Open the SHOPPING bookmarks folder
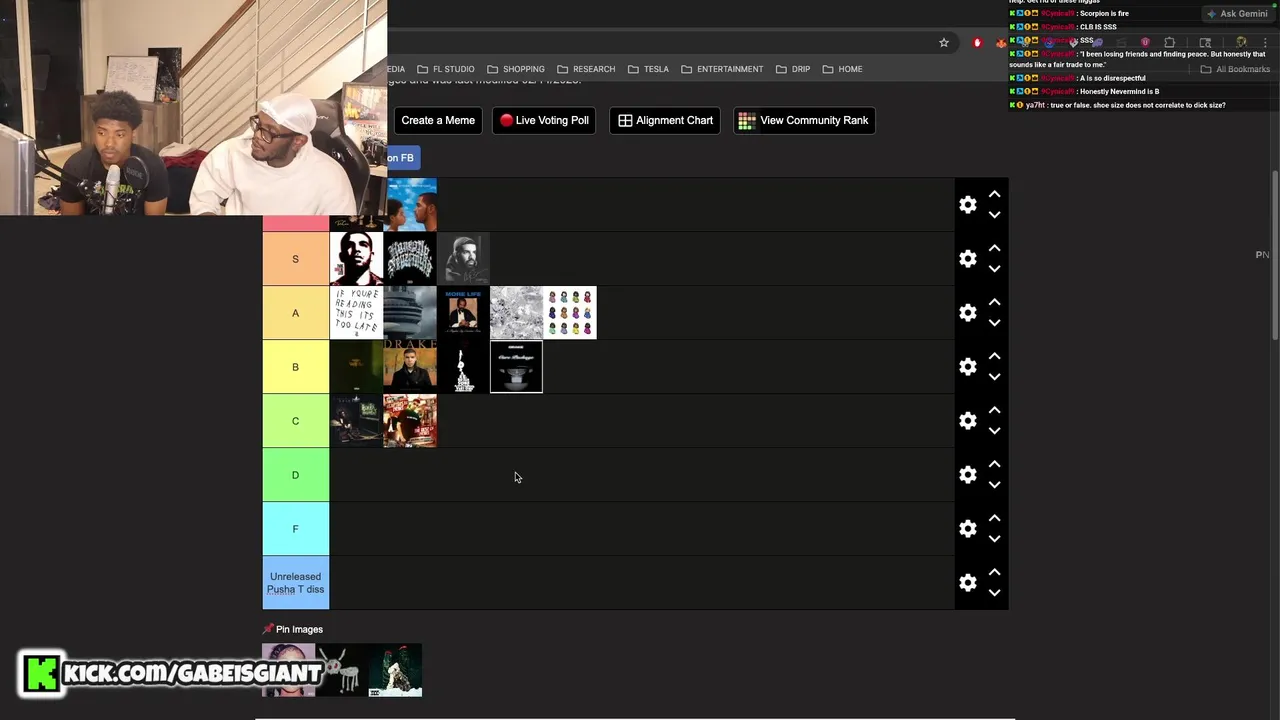 point(515,69)
